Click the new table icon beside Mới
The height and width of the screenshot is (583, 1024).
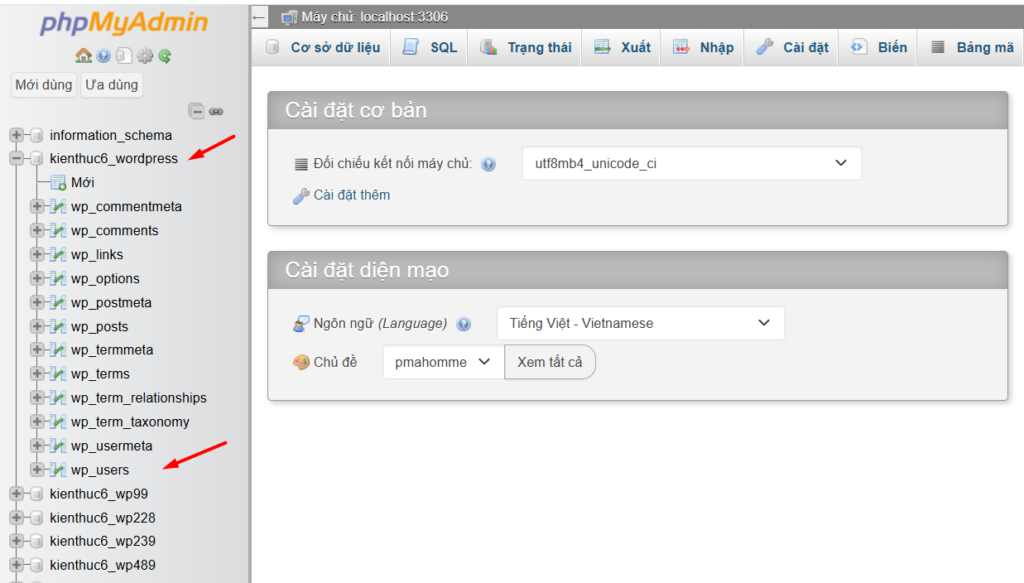58,183
